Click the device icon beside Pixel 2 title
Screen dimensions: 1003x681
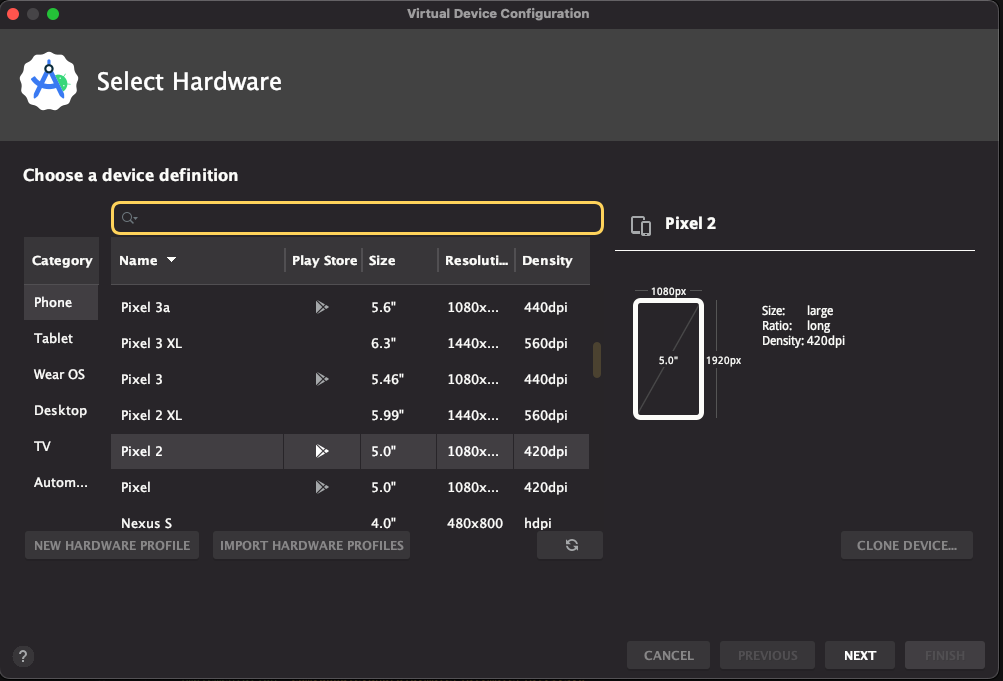(x=641, y=225)
